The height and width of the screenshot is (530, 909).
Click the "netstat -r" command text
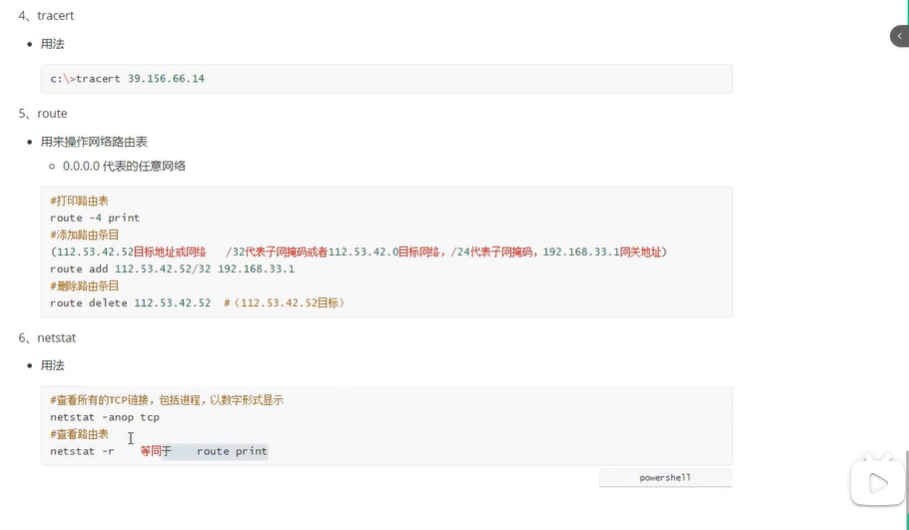tap(82, 451)
